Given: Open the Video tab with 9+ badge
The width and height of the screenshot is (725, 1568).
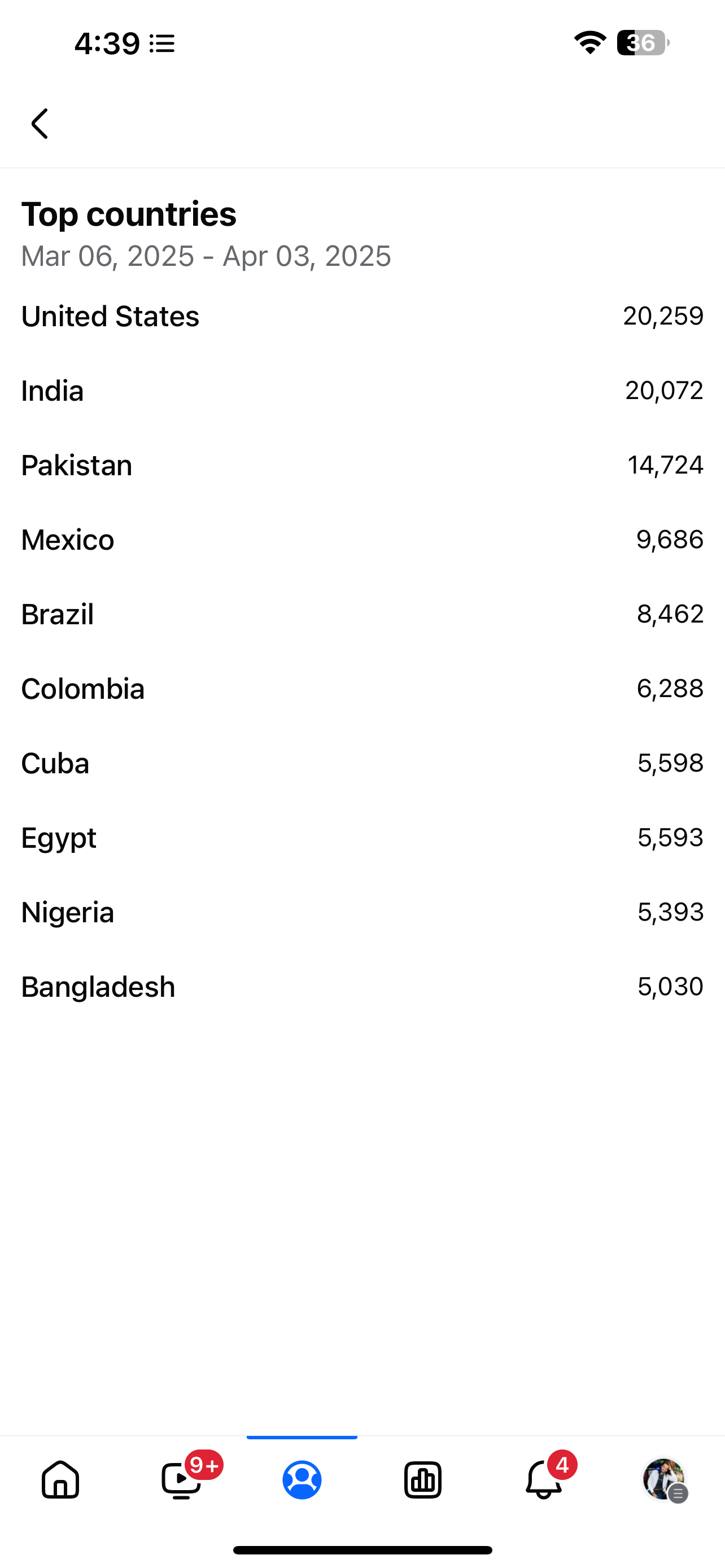Looking at the screenshot, I should 182,1479.
